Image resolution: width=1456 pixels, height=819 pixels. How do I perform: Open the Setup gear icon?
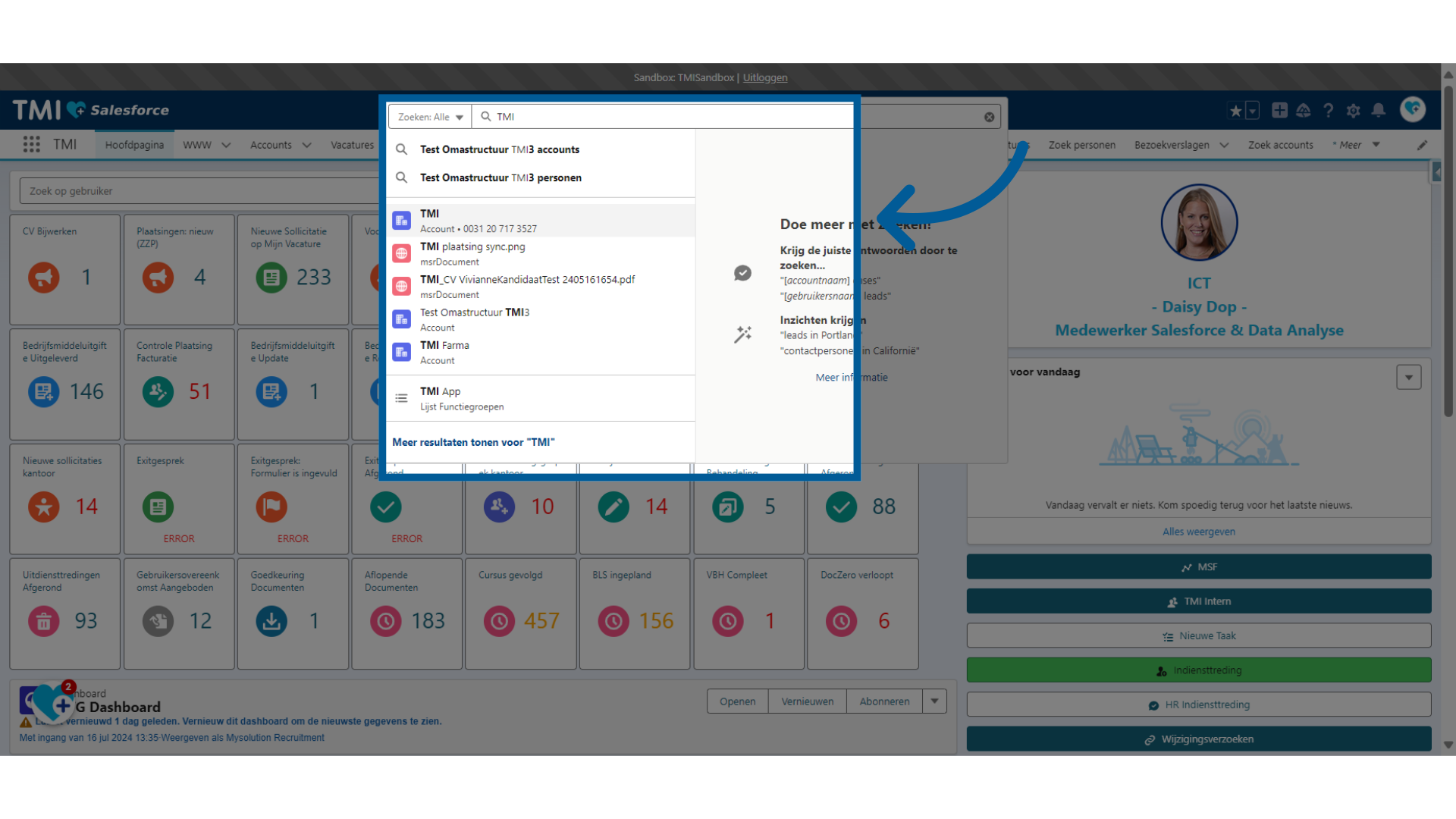(1353, 111)
